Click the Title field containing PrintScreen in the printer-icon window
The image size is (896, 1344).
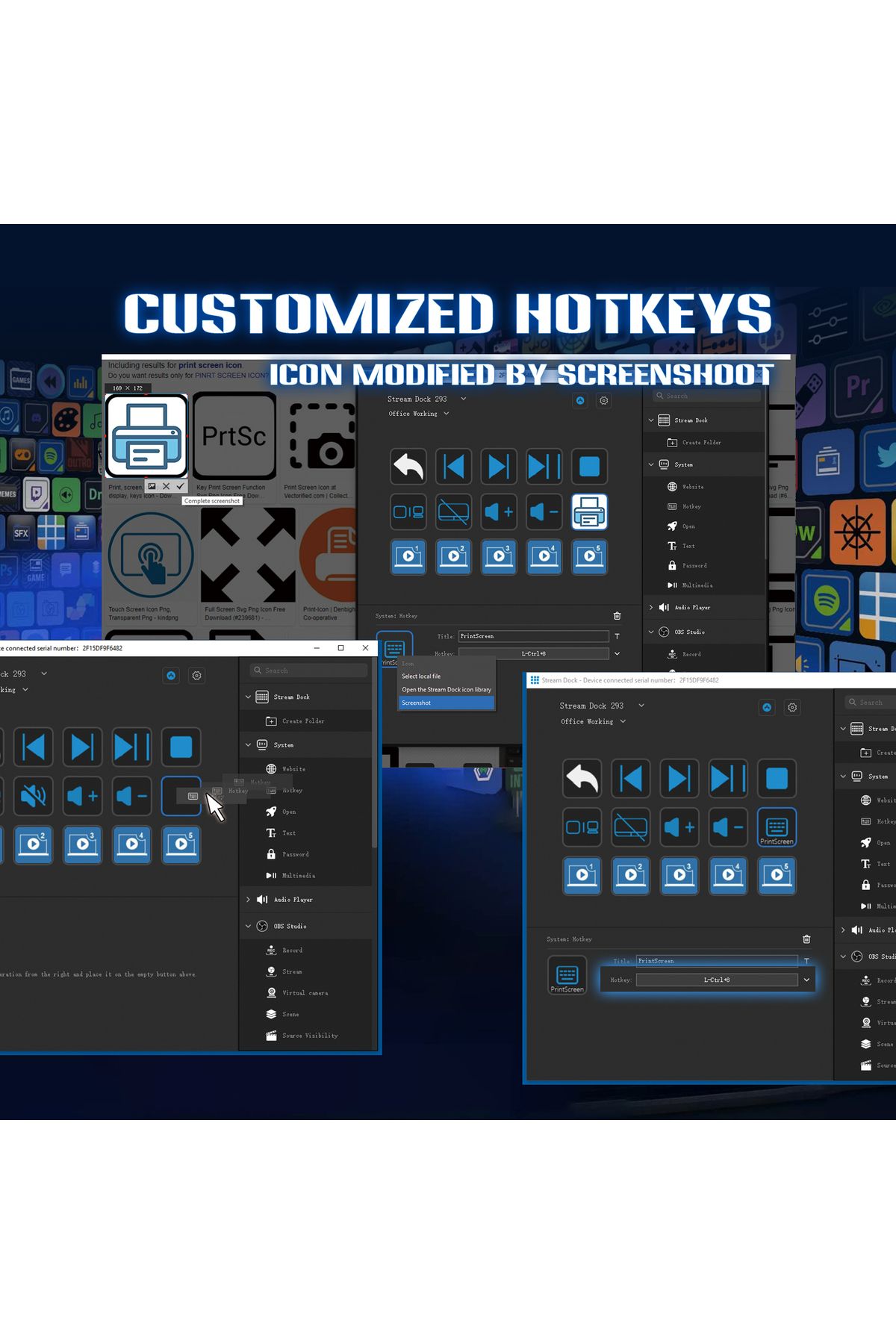[534, 636]
